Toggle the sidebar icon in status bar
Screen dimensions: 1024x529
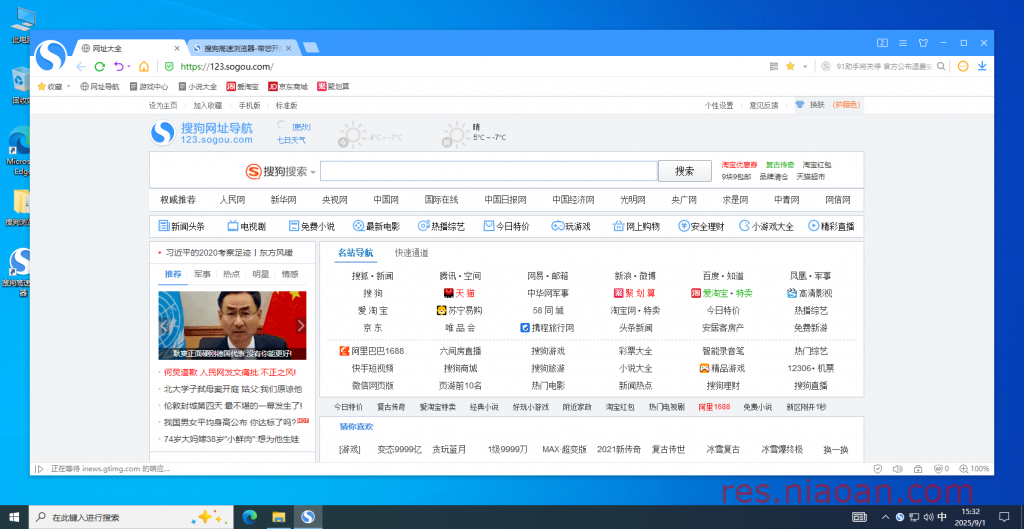point(39,468)
